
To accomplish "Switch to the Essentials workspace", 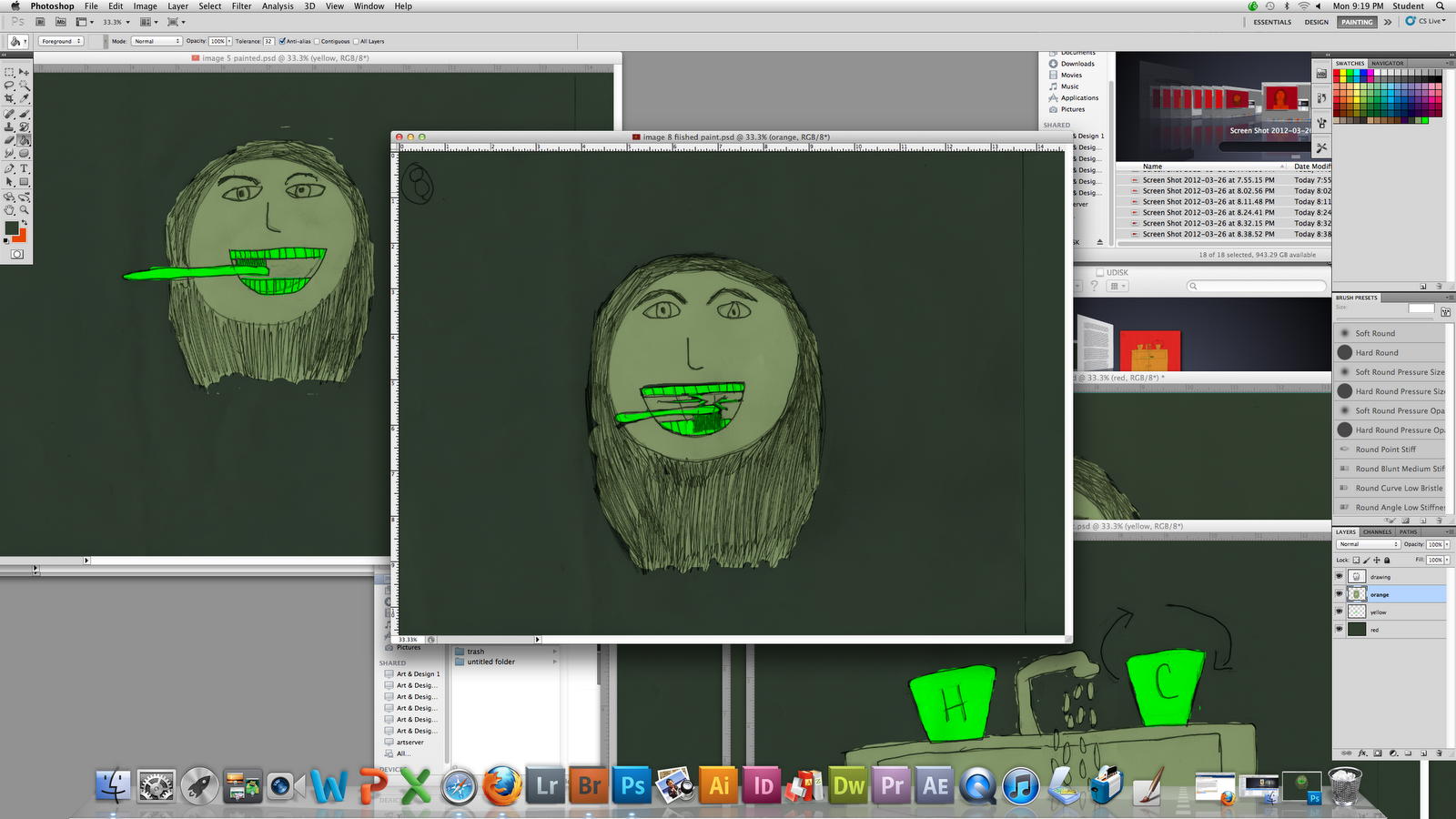I will pos(1272,22).
